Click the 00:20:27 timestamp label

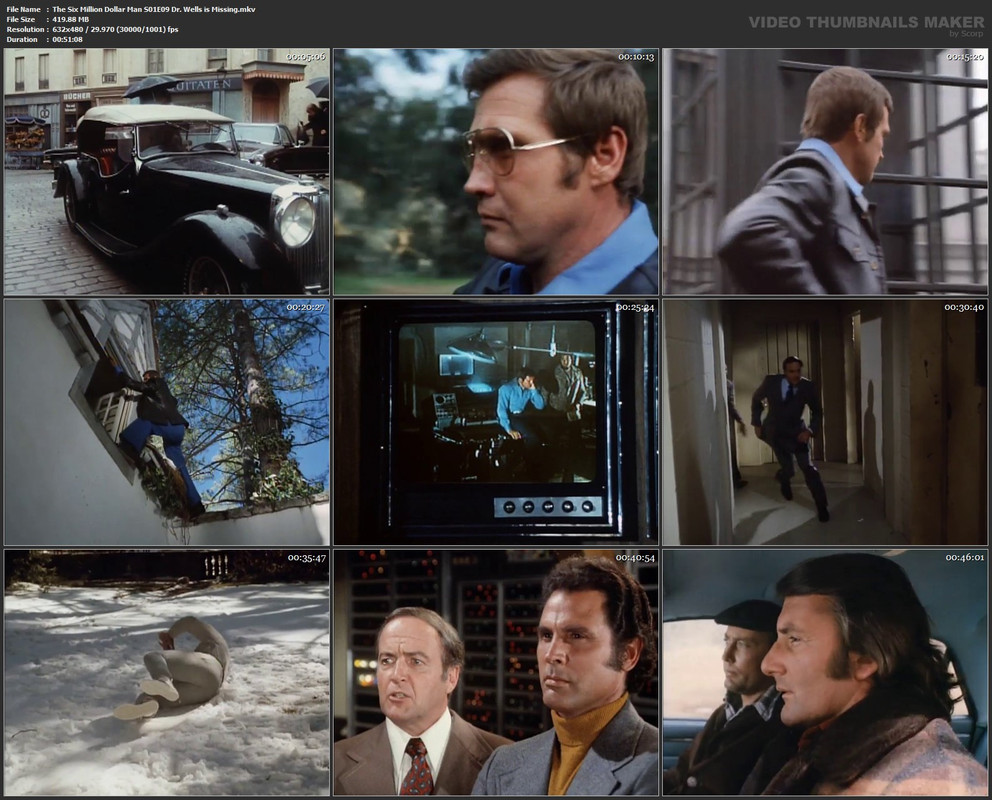[306, 307]
